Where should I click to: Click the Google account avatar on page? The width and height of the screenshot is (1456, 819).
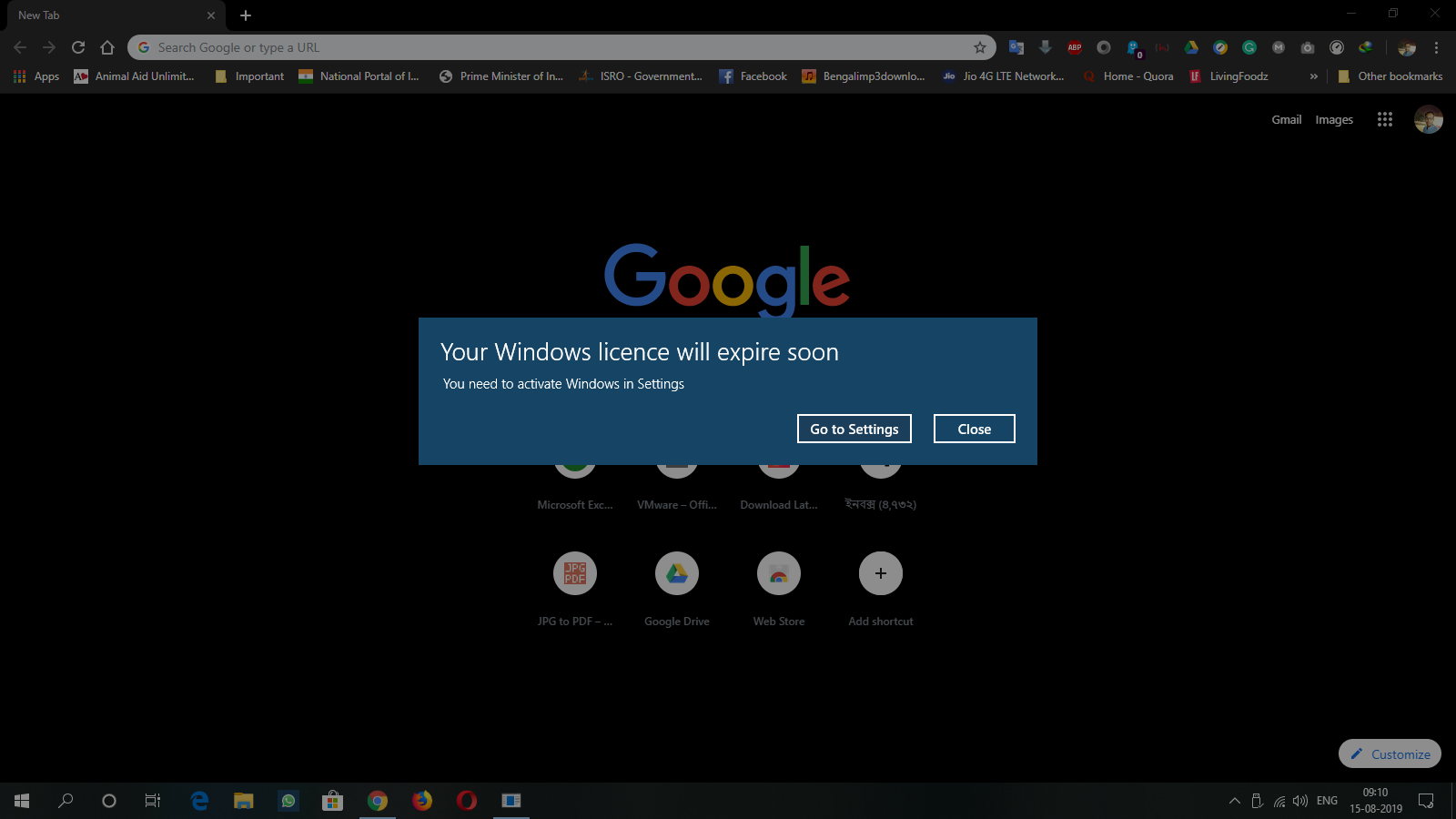pyautogui.click(x=1429, y=119)
